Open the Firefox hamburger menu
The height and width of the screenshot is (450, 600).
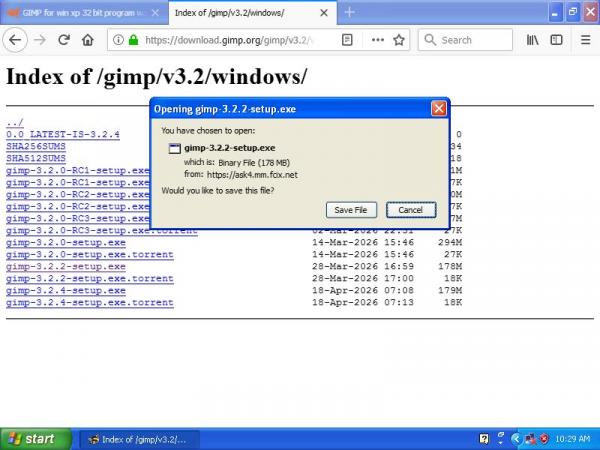pos(585,40)
